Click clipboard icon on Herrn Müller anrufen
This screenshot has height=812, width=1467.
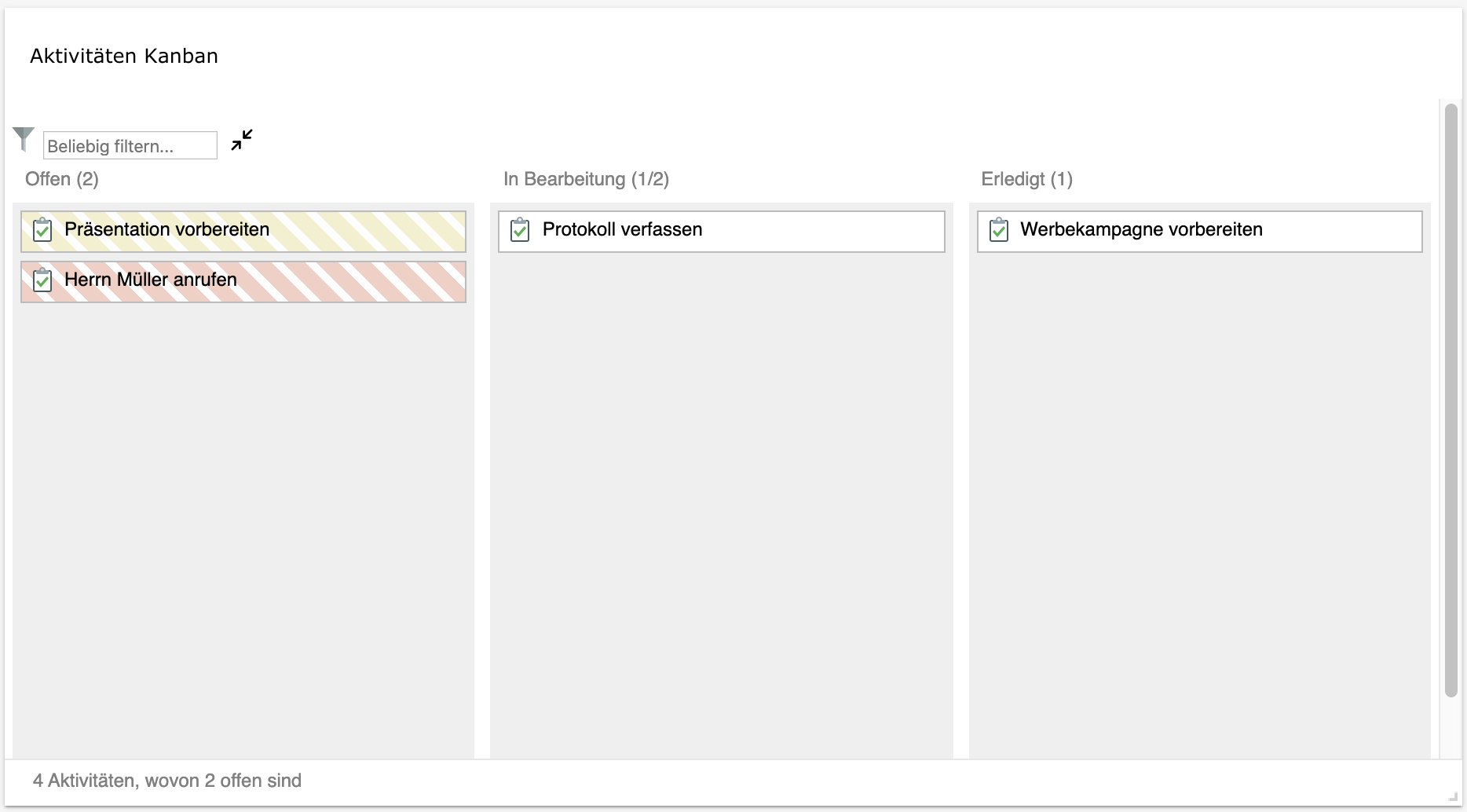click(42, 280)
